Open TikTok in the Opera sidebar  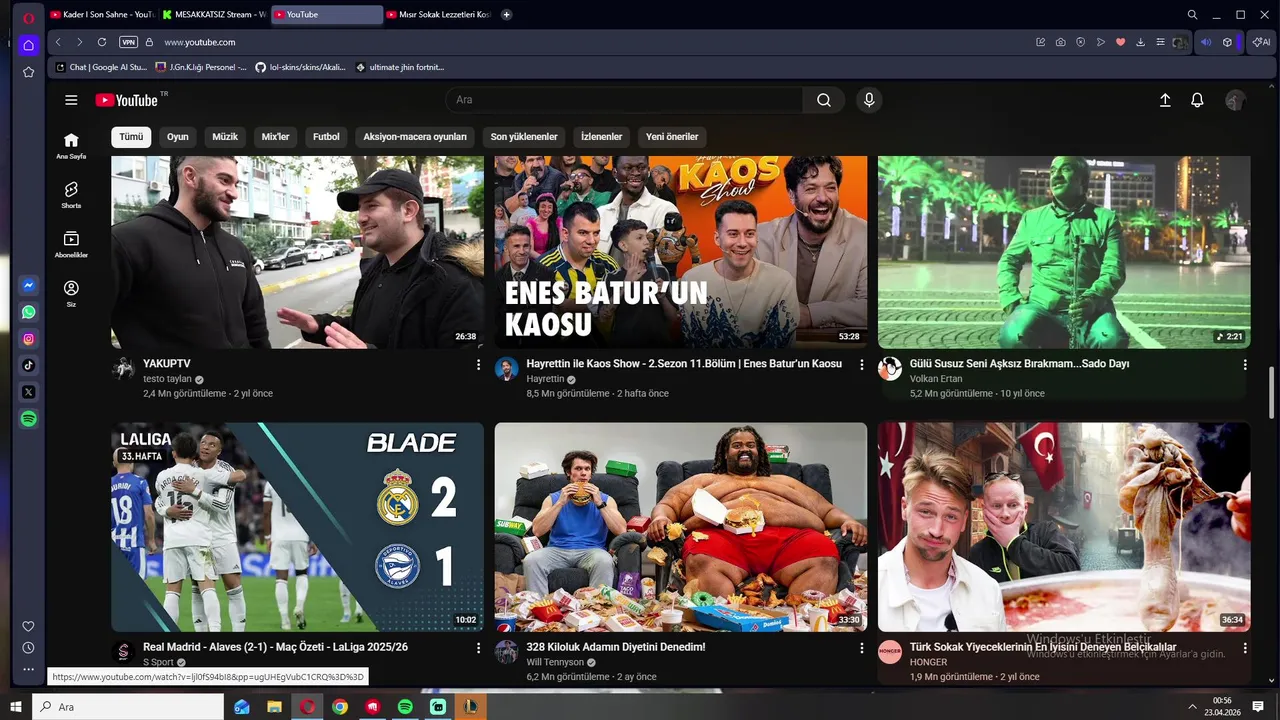click(x=28, y=366)
